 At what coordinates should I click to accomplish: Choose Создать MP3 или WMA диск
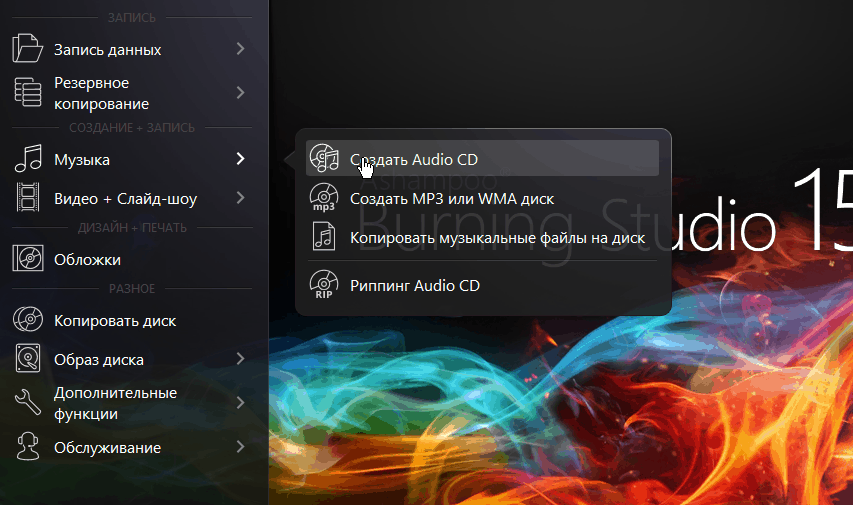[x=451, y=198]
